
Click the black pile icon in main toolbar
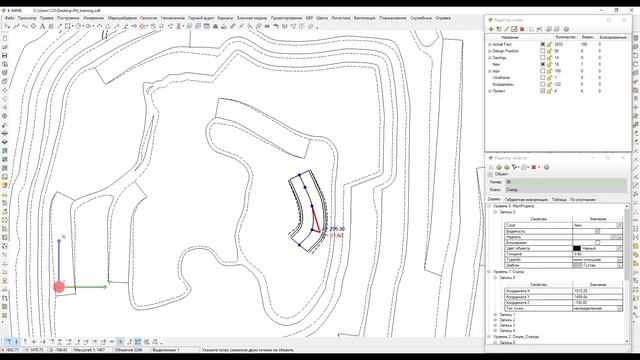click(215, 26)
